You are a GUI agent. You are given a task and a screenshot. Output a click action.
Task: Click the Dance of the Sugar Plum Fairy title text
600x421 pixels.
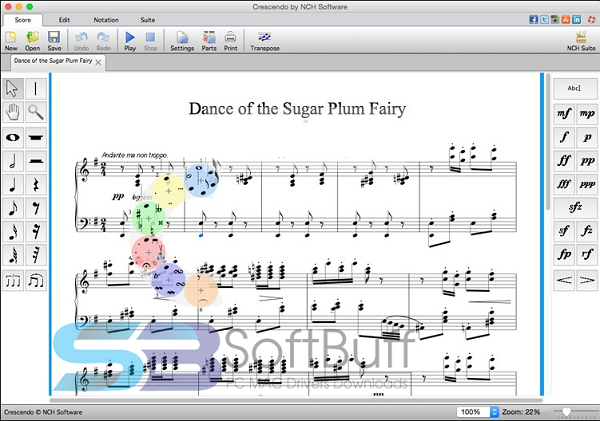tap(297, 109)
